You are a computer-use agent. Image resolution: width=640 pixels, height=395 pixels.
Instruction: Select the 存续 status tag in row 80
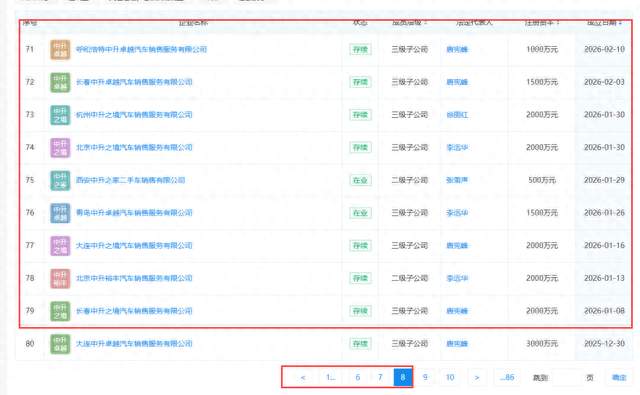click(360, 344)
